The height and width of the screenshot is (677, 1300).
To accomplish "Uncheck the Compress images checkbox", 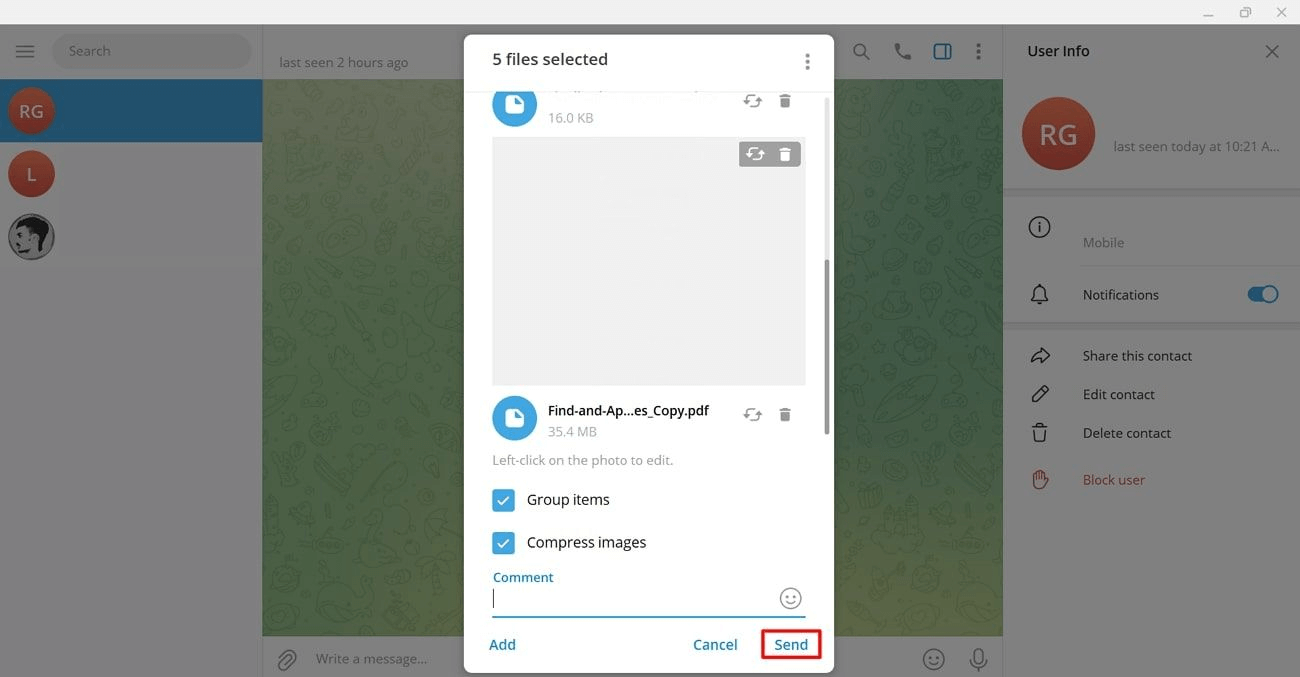I will pyautogui.click(x=503, y=543).
